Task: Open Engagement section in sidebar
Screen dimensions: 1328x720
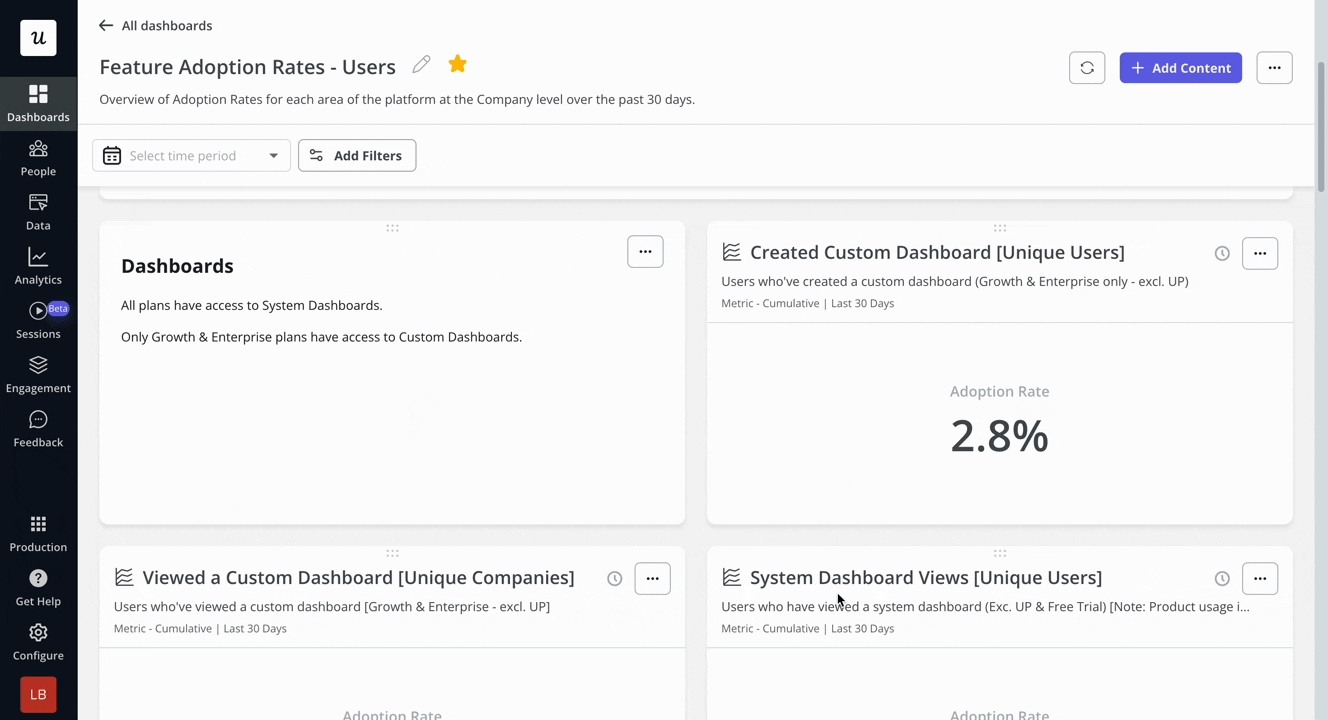Action: coord(38,374)
